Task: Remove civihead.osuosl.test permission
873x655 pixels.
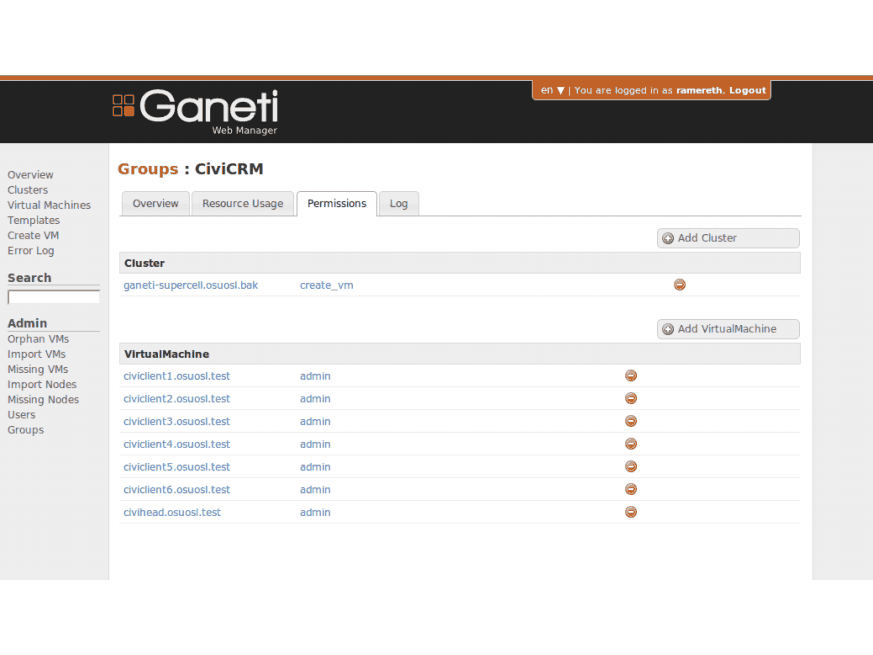Action: 631,512
